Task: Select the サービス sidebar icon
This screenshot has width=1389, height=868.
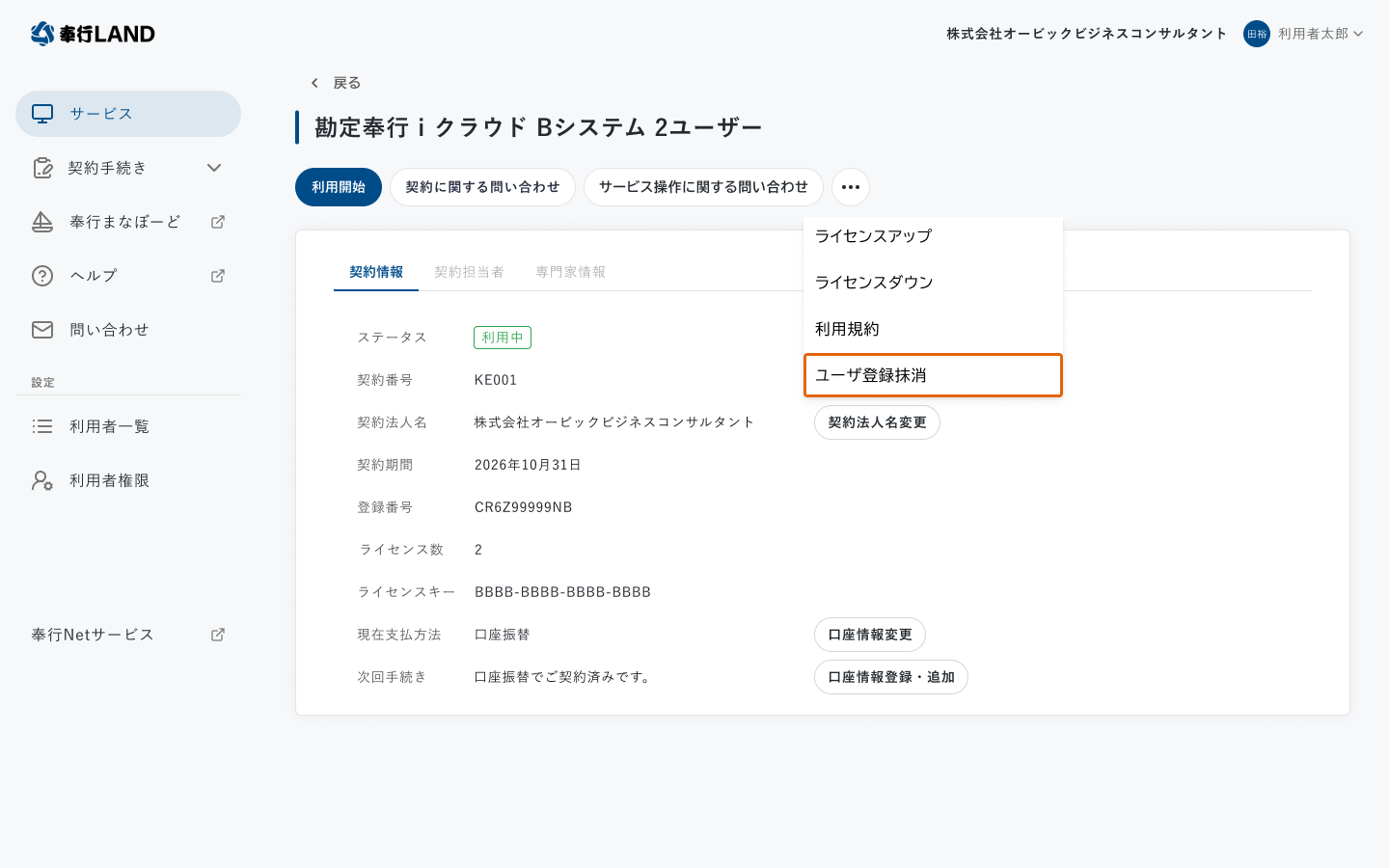Action: [x=41, y=113]
